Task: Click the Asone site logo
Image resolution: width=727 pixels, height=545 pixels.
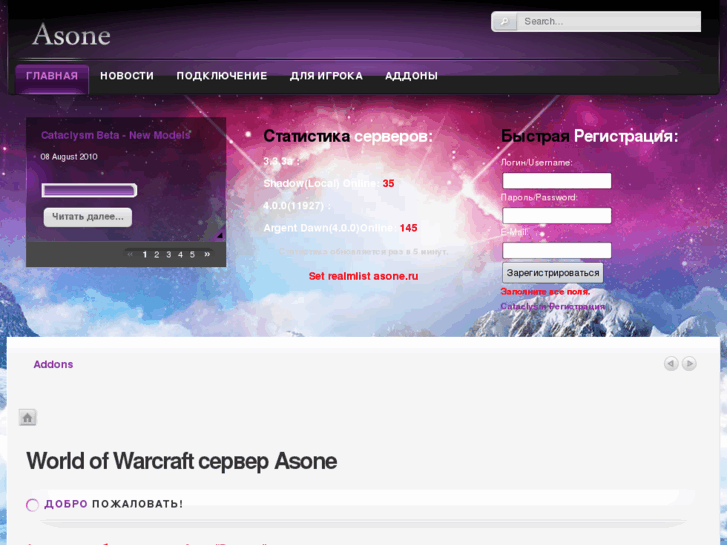Action: point(71,35)
